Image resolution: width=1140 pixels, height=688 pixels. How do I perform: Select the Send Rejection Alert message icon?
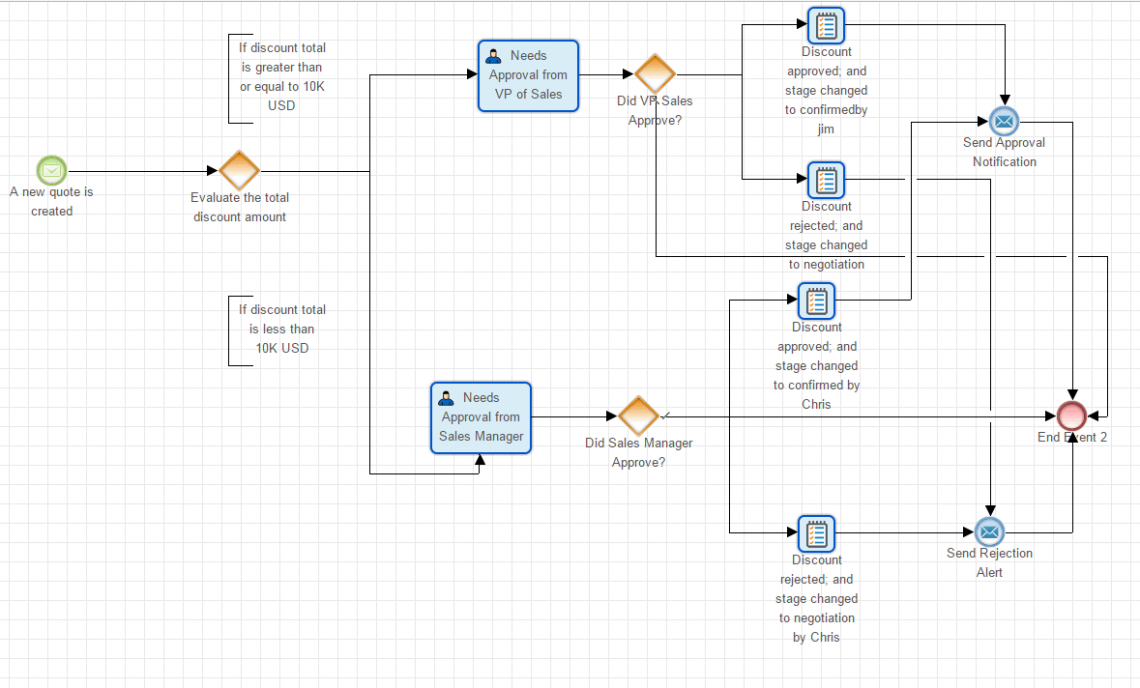(989, 531)
